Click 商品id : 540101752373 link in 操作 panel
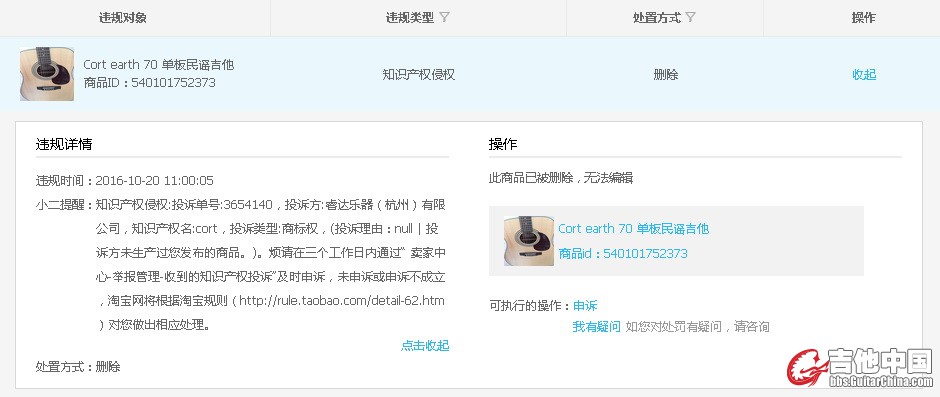The image size is (940, 397). click(623, 254)
